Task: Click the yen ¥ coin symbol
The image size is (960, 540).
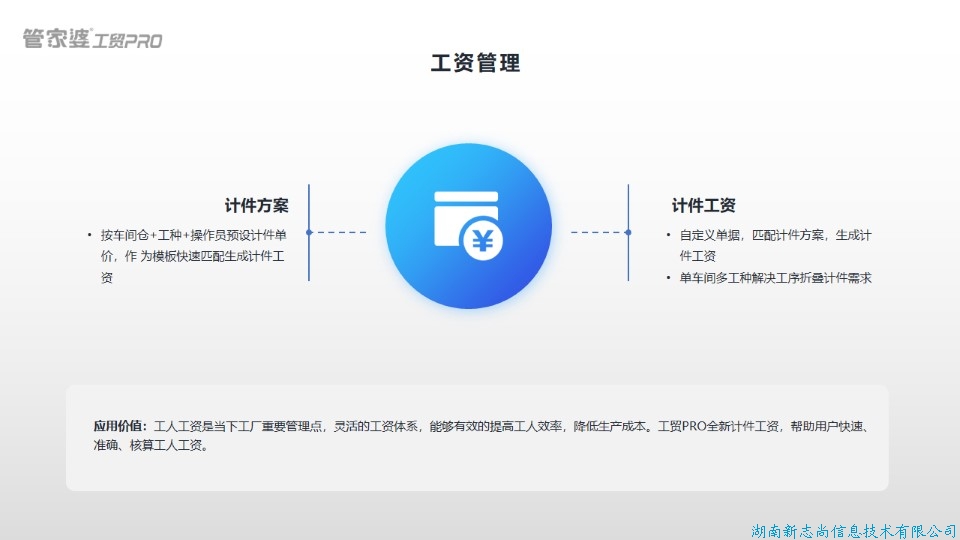Action: [483, 240]
